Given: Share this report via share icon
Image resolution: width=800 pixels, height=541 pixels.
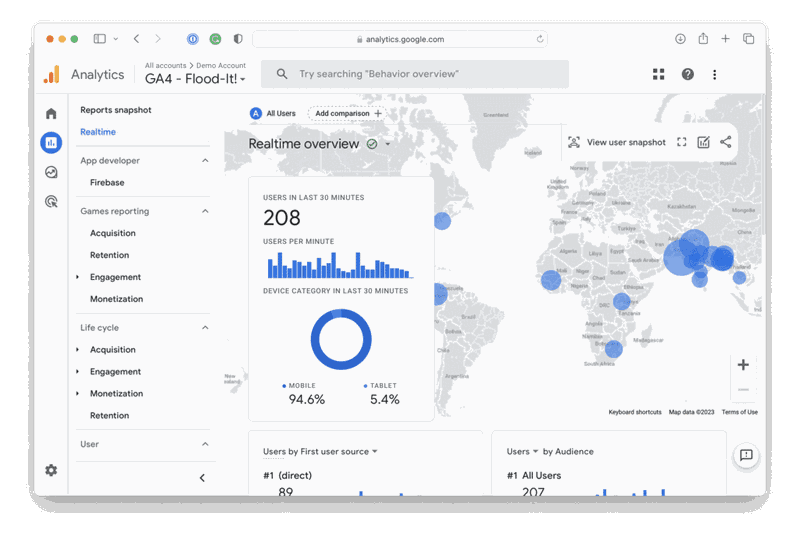Looking at the screenshot, I should tap(726, 142).
